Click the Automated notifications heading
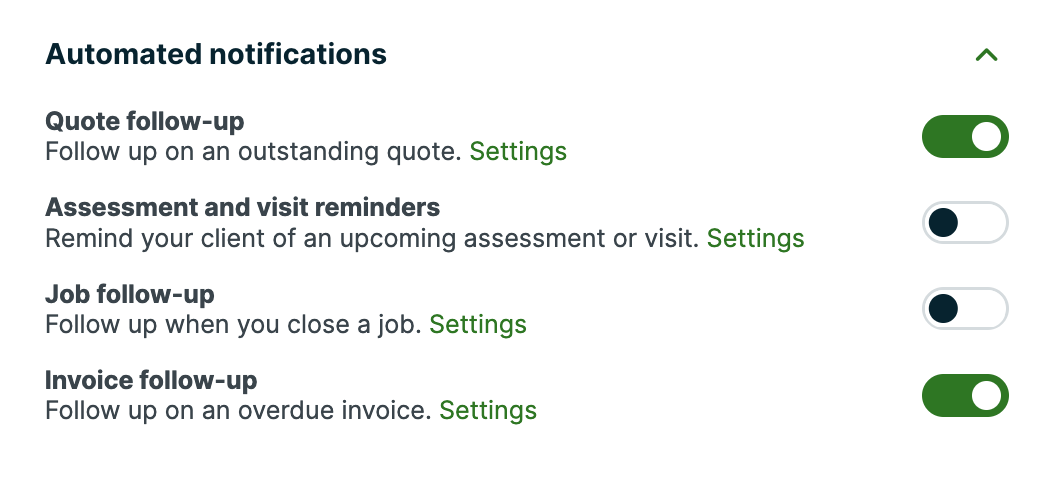Screen dimensions: 1044x496 pos(216,54)
